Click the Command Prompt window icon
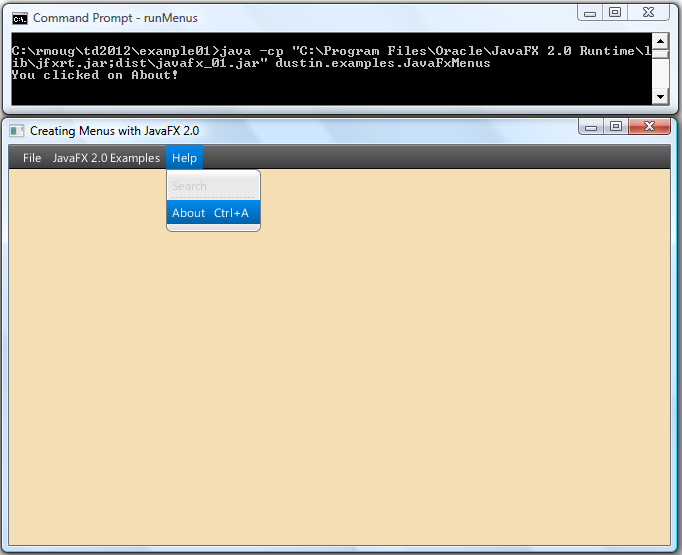682x555 pixels. (x=20, y=18)
